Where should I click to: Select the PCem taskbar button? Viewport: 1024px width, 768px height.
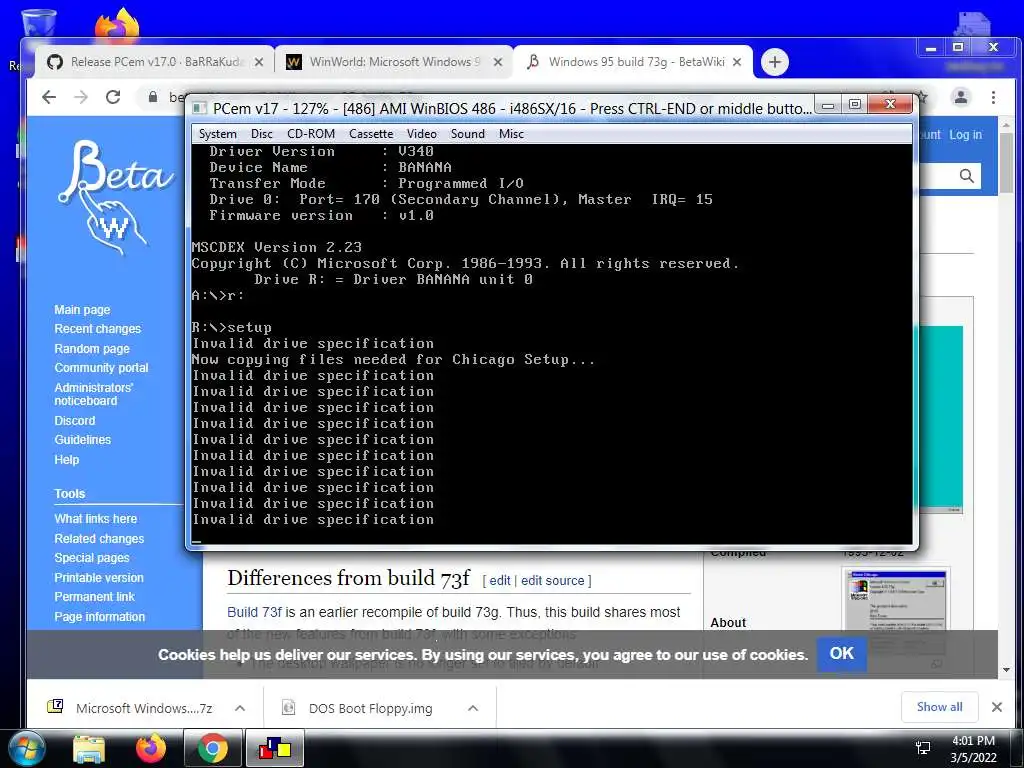pos(275,748)
